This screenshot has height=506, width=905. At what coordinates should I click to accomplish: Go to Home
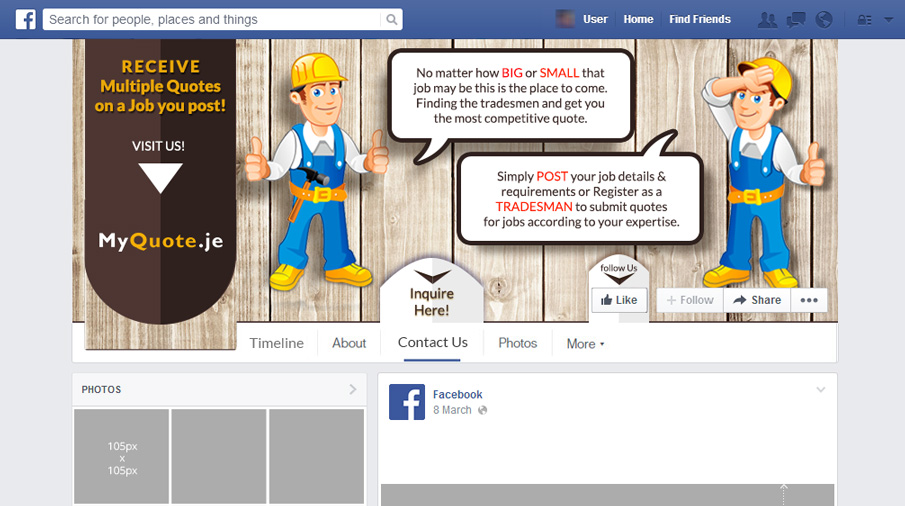click(638, 19)
